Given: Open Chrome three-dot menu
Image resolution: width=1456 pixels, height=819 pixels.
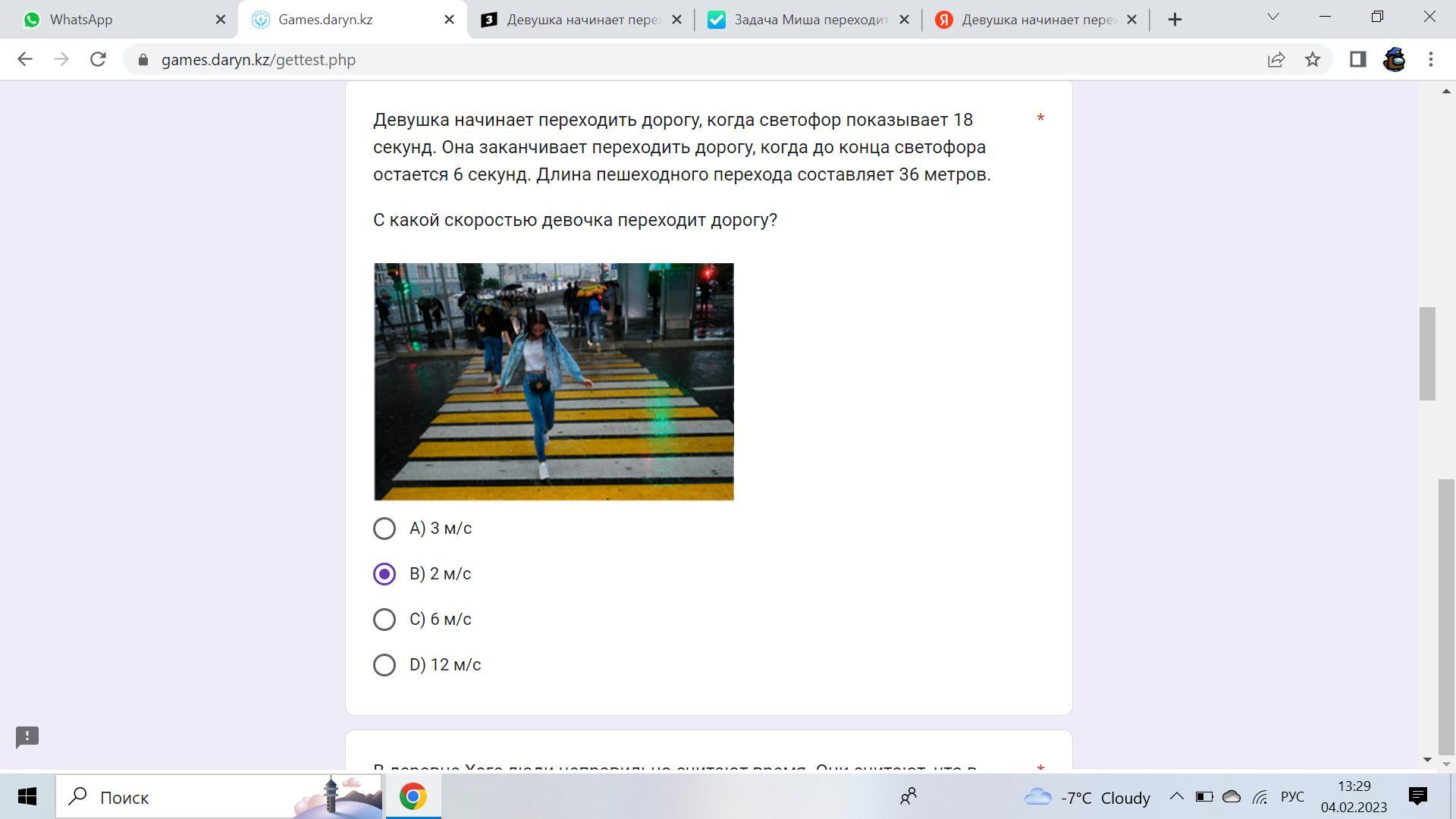Looking at the screenshot, I should (1430, 59).
